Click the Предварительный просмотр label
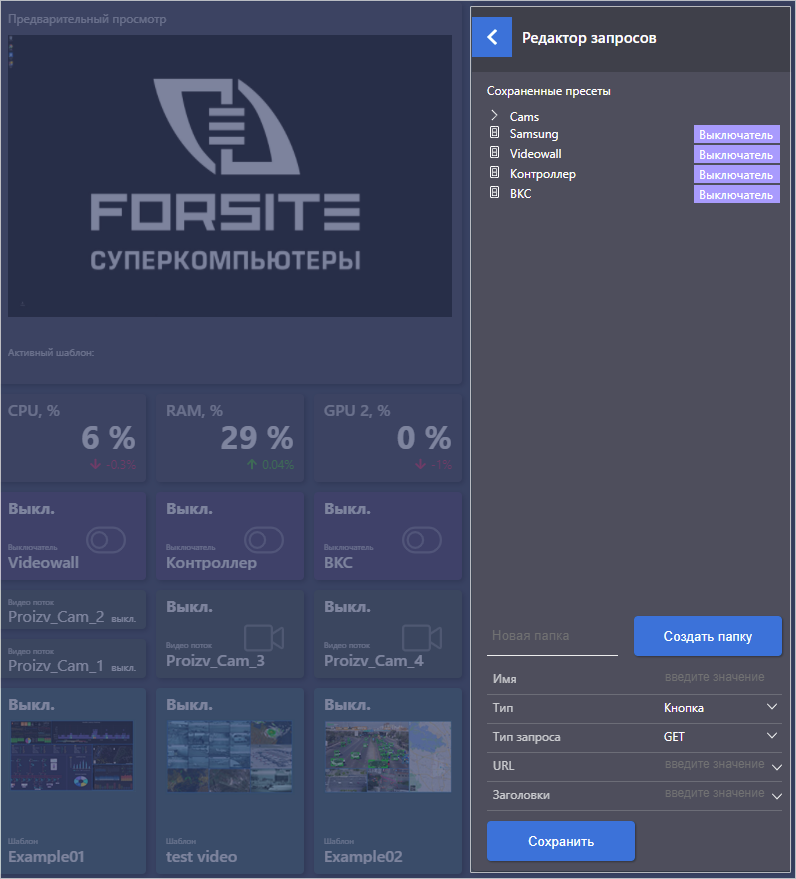 tap(87, 19)
